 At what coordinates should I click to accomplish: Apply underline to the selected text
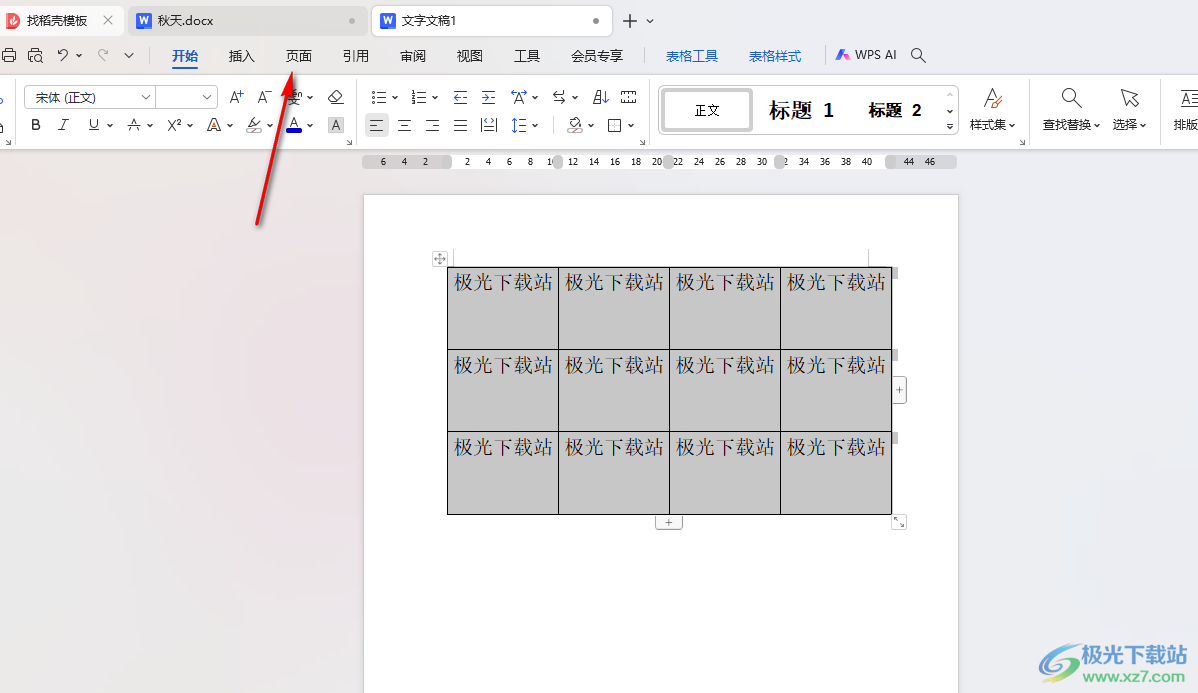[93, 125]
